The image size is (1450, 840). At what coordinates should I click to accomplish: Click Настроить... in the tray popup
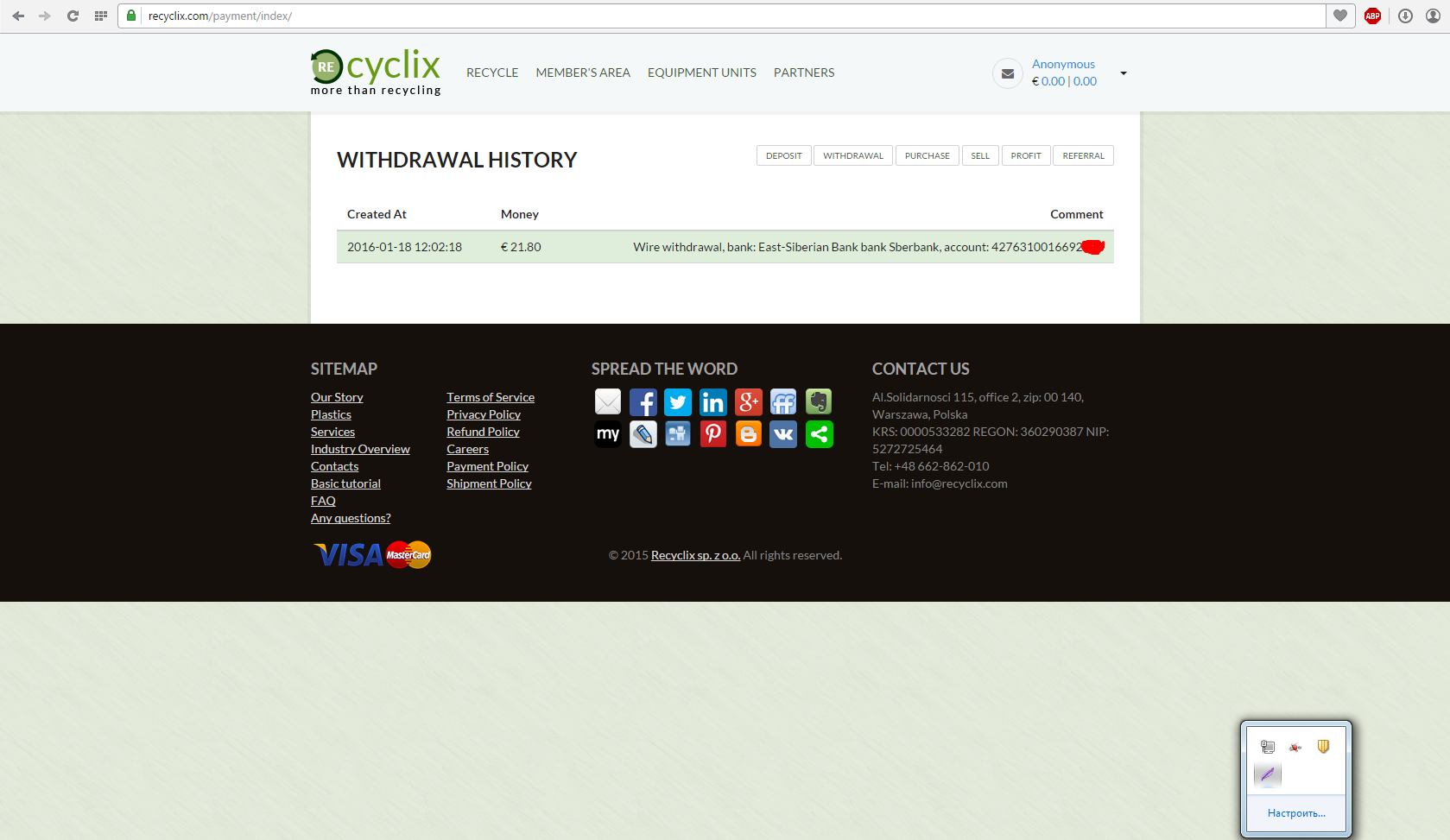pyautogui.click(x=1296, y=813)
